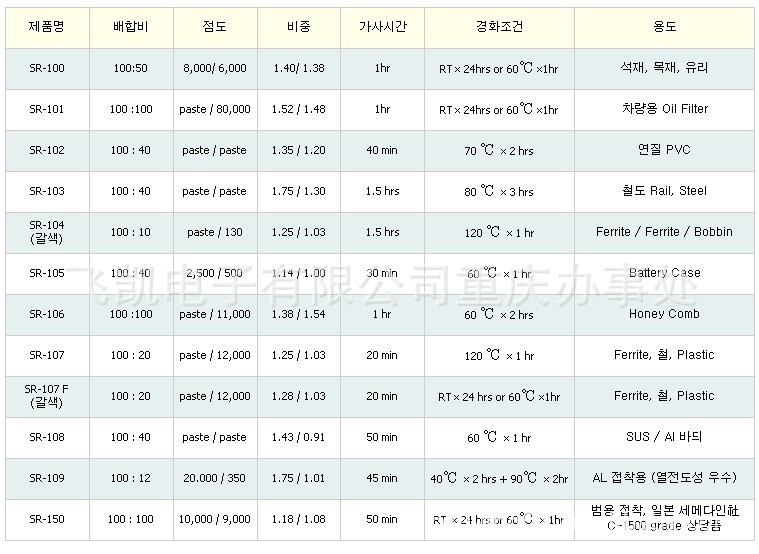Click the 'Battery Case' usage cell
This screenshot has width=759, height=554.
click(x=665, y=273)
